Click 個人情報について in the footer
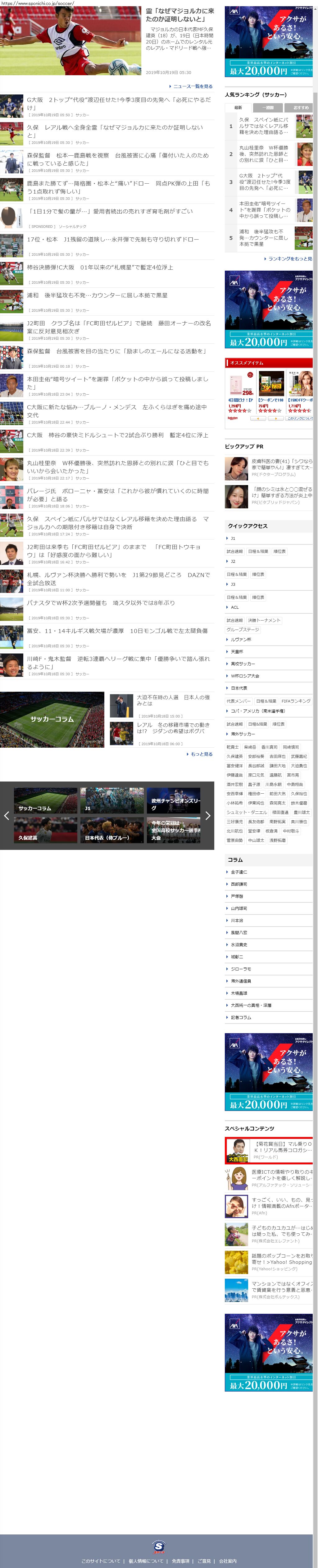This screenshot has height=1568, width=318. 146,1561
